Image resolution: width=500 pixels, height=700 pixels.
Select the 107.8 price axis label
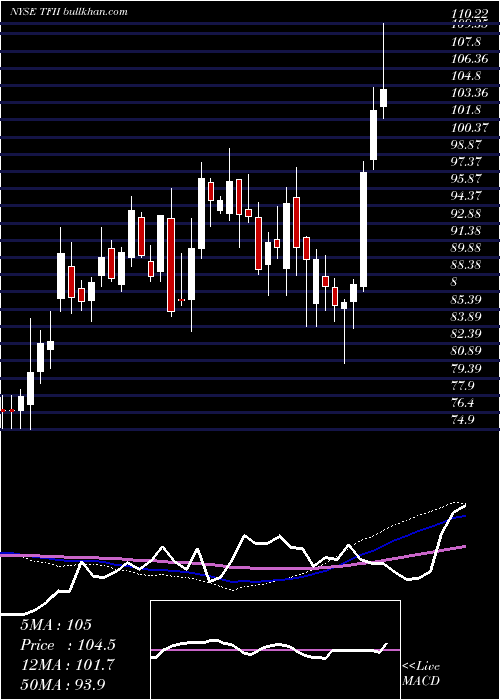466,42
